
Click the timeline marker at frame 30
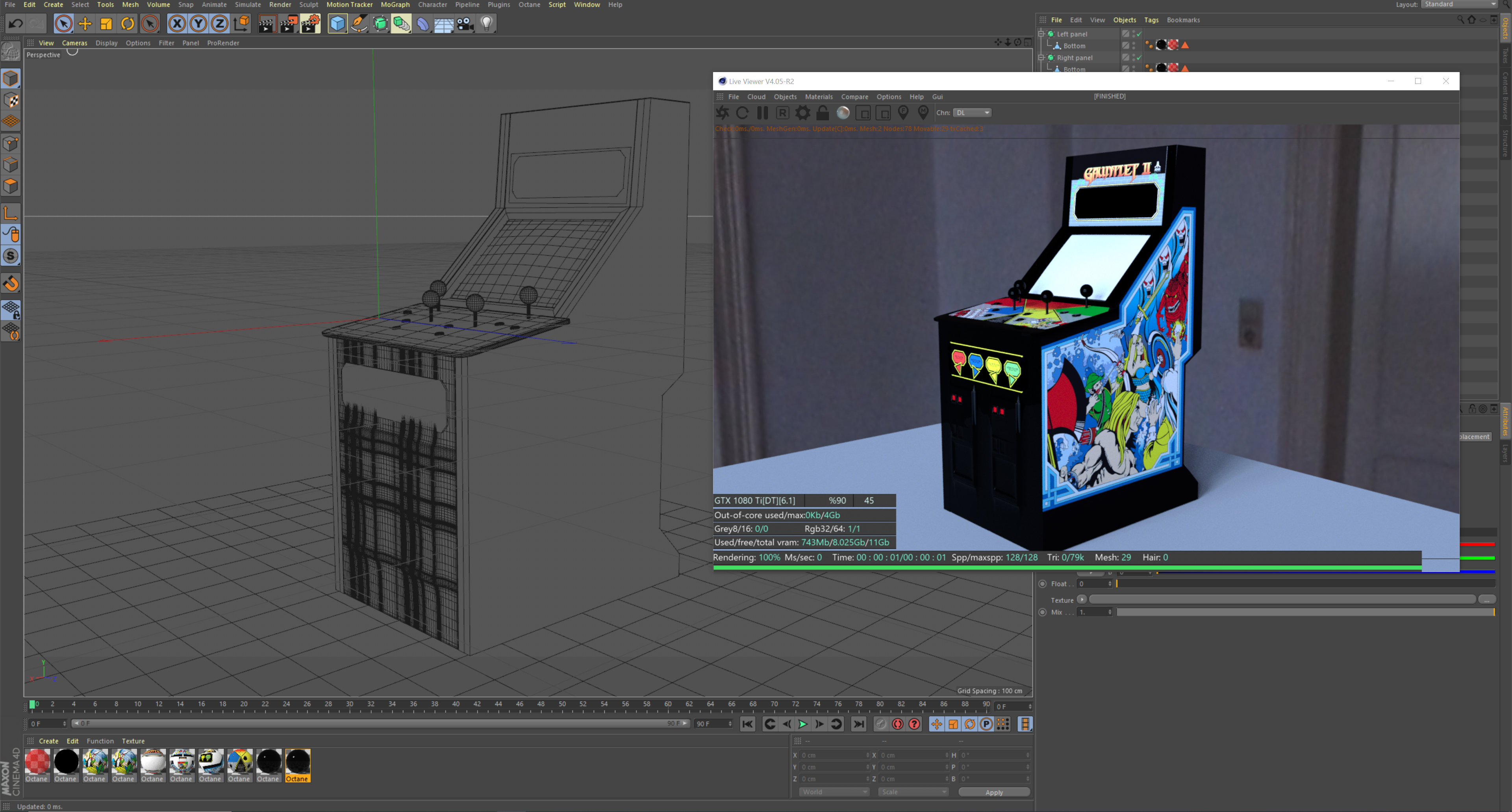point(350,704)
